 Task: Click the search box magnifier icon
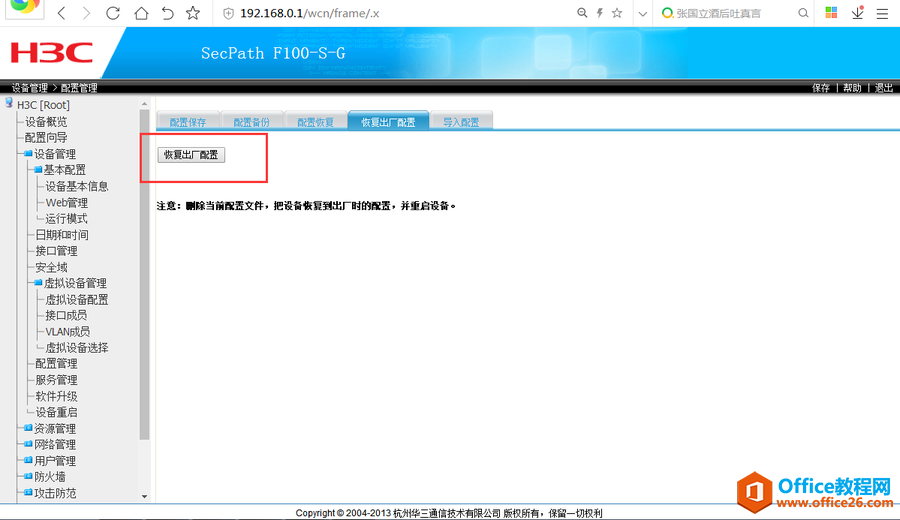pyautogui.click(x=803, y=13)
